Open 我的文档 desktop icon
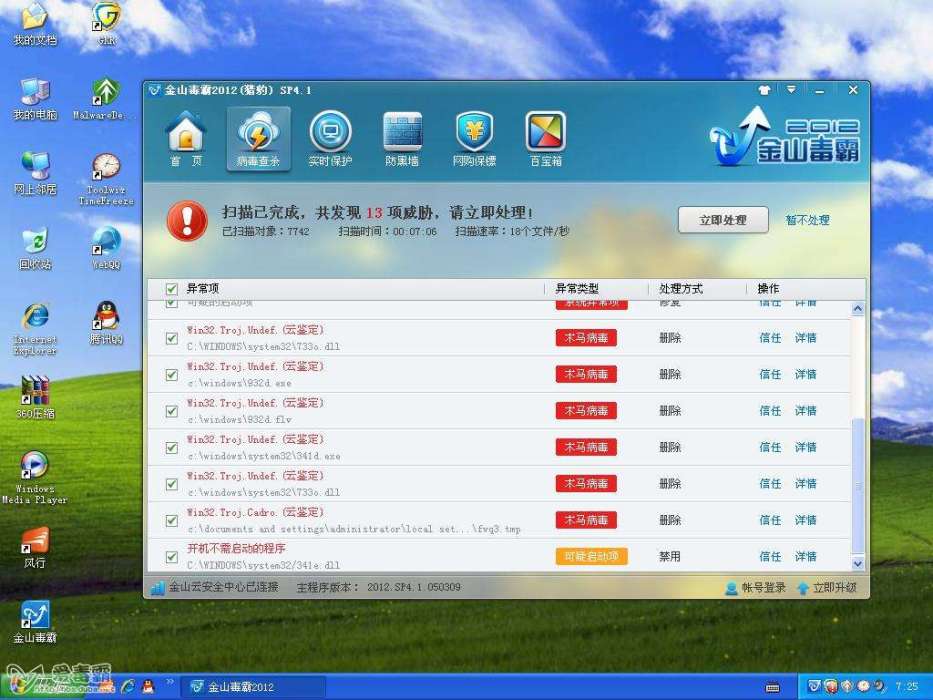 pyautogui.click(x=35, y=24)
